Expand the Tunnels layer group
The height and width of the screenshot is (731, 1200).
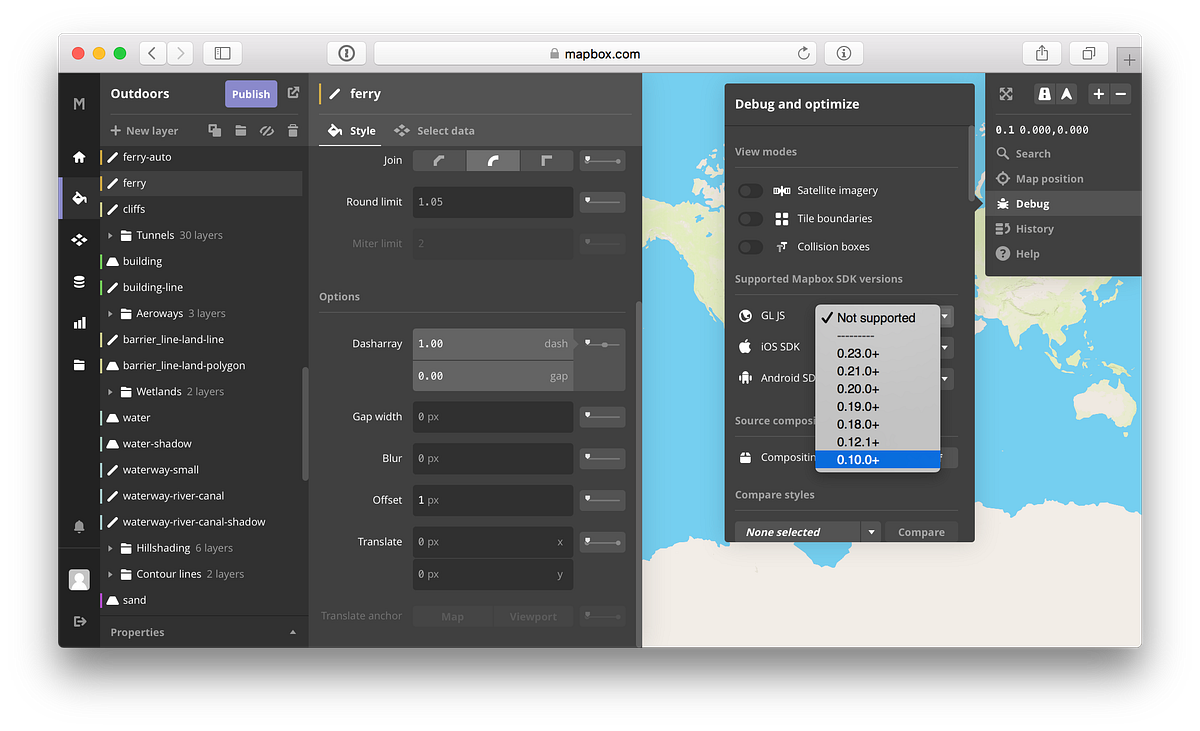pos(110,234)
